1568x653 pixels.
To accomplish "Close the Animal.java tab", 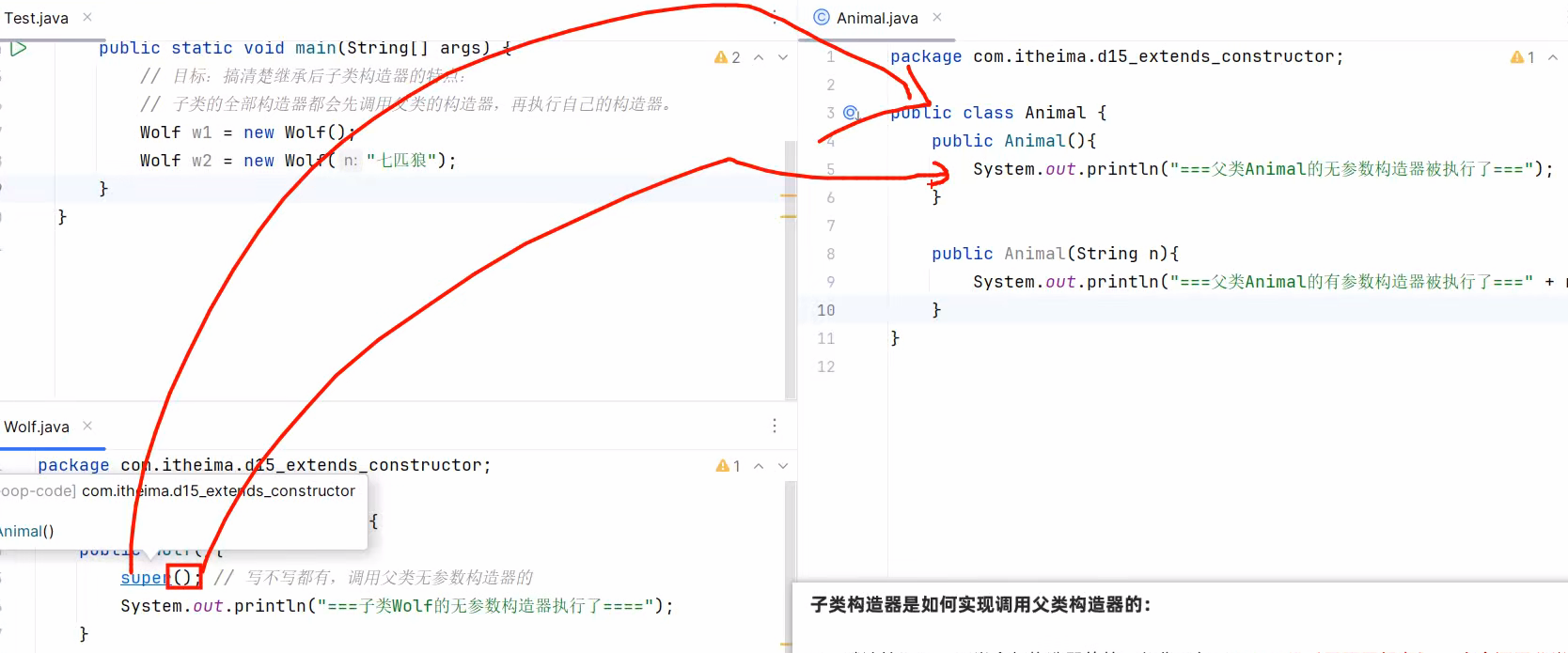I will point(937,17).
